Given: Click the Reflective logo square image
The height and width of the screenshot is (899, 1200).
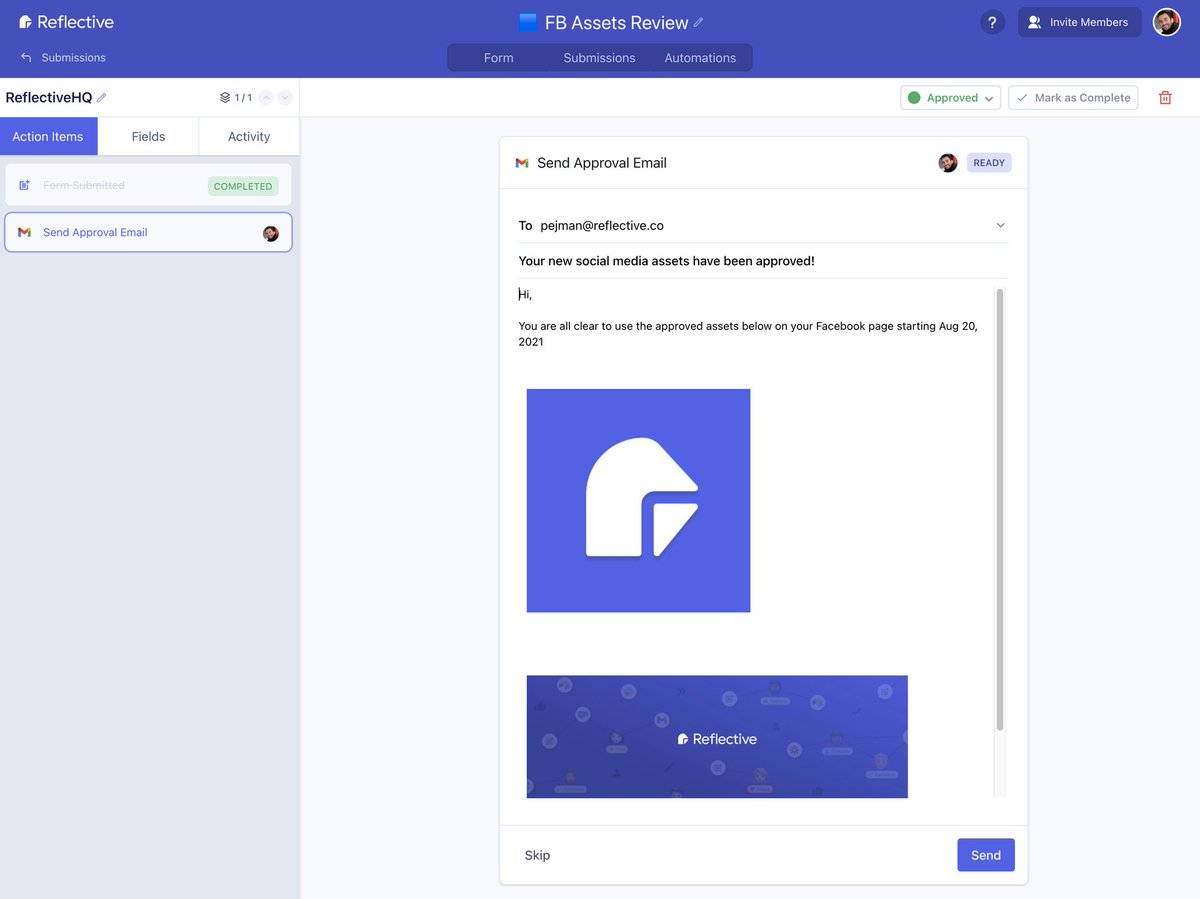Looking at the screenshot, I should [x=638, y=500].
